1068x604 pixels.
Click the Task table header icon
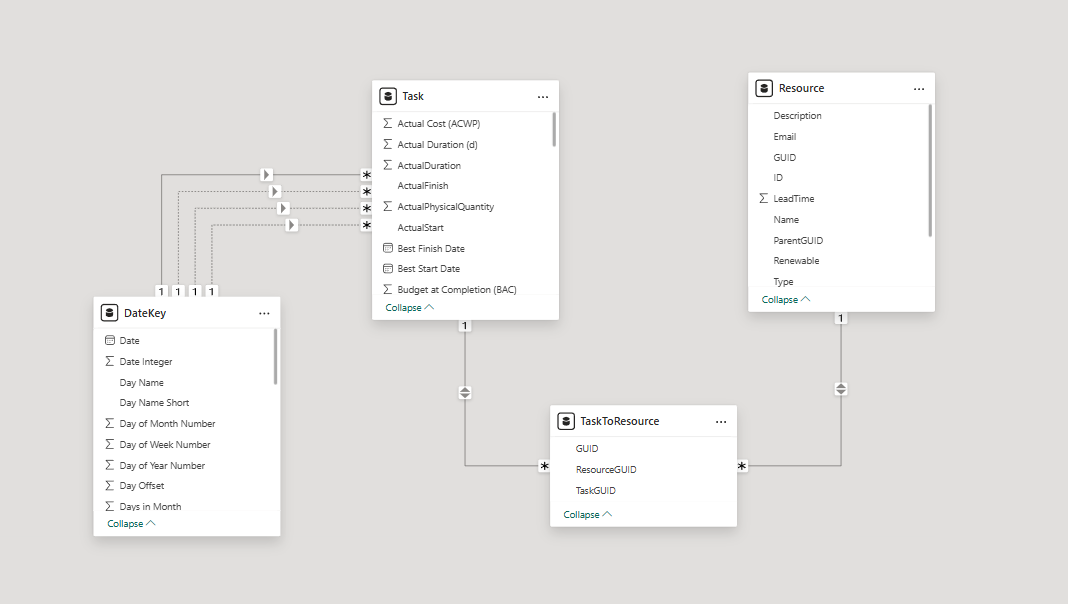(389, 97)
